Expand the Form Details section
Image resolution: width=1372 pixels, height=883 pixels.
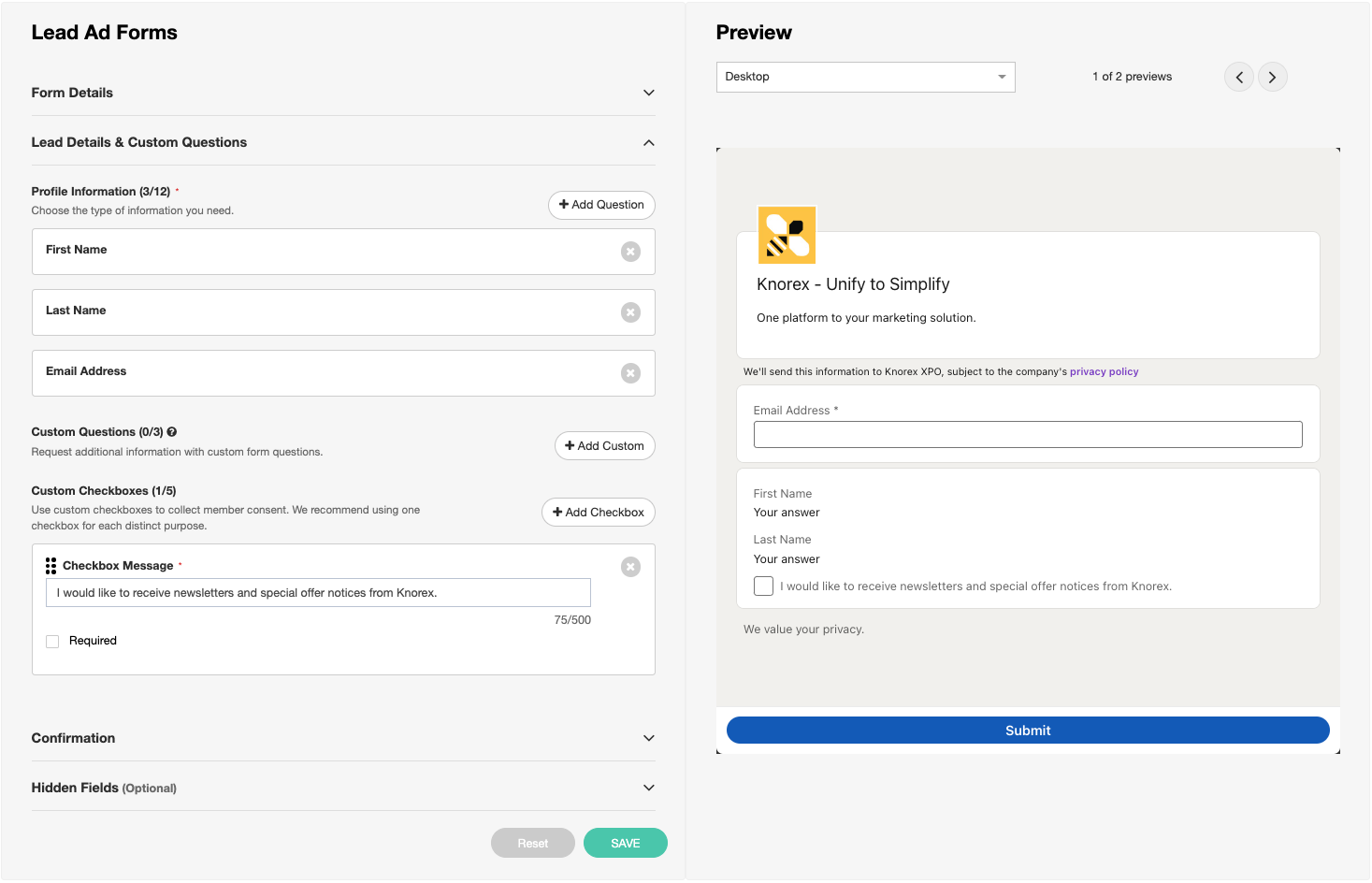coord(648,93)
